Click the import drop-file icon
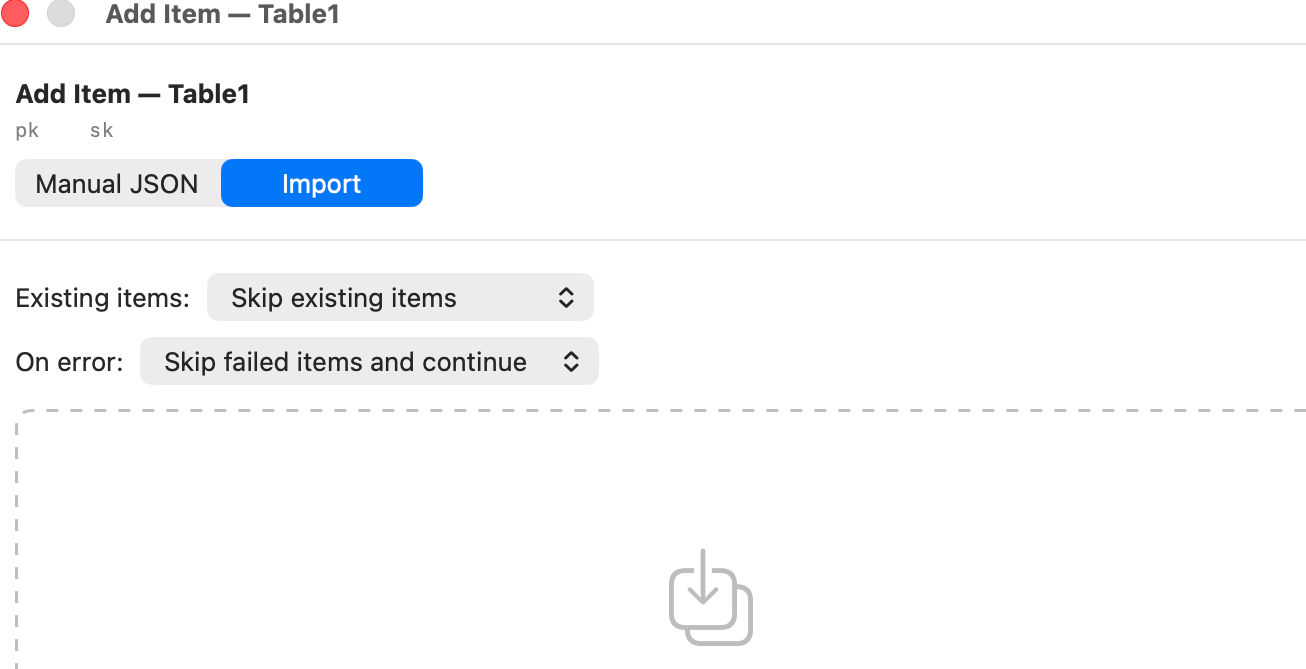Image resolution: width=1306 pixels, height=669 pixels. (710, 596)
